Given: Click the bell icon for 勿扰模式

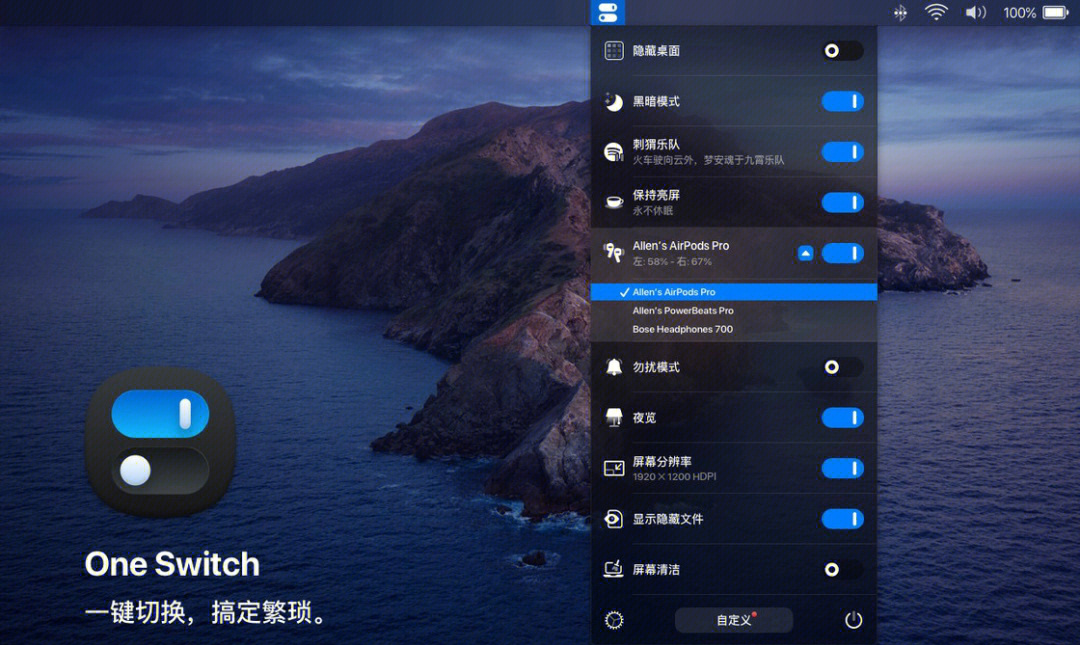Looking at the screenshot, I should pyautogui.click(x=614, y=367).
